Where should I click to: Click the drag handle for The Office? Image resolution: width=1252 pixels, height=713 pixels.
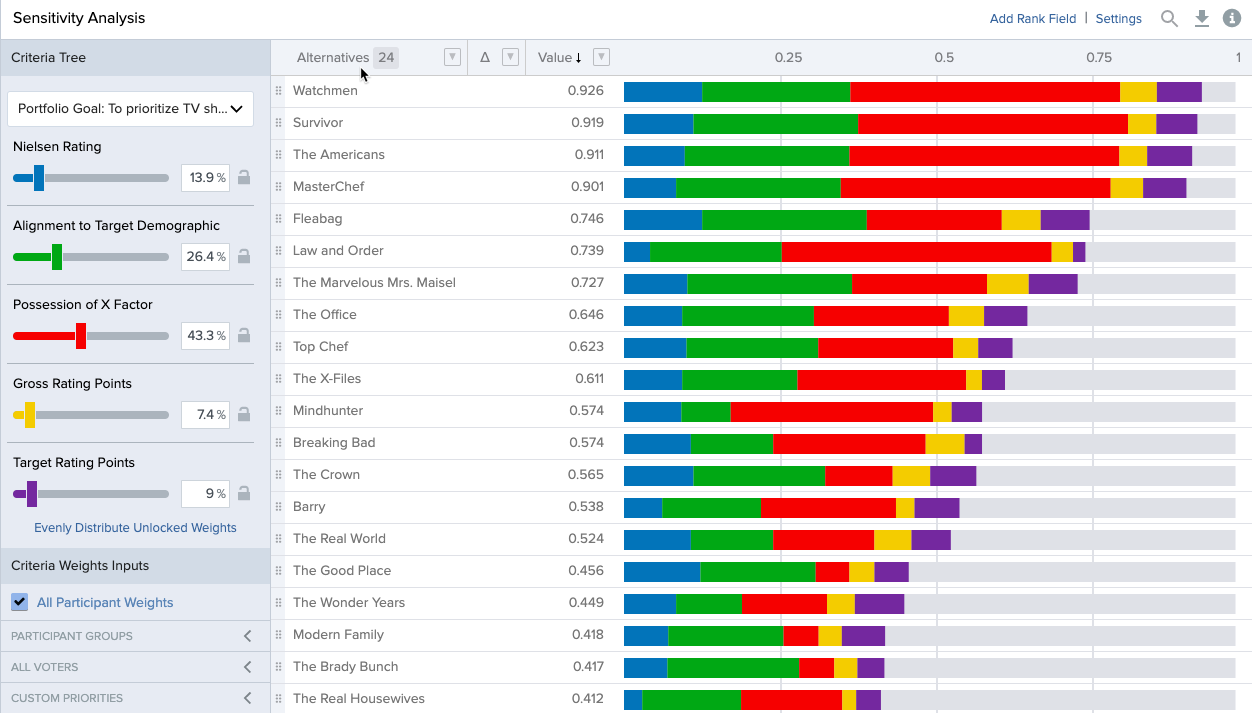click(x=278, y=315)
